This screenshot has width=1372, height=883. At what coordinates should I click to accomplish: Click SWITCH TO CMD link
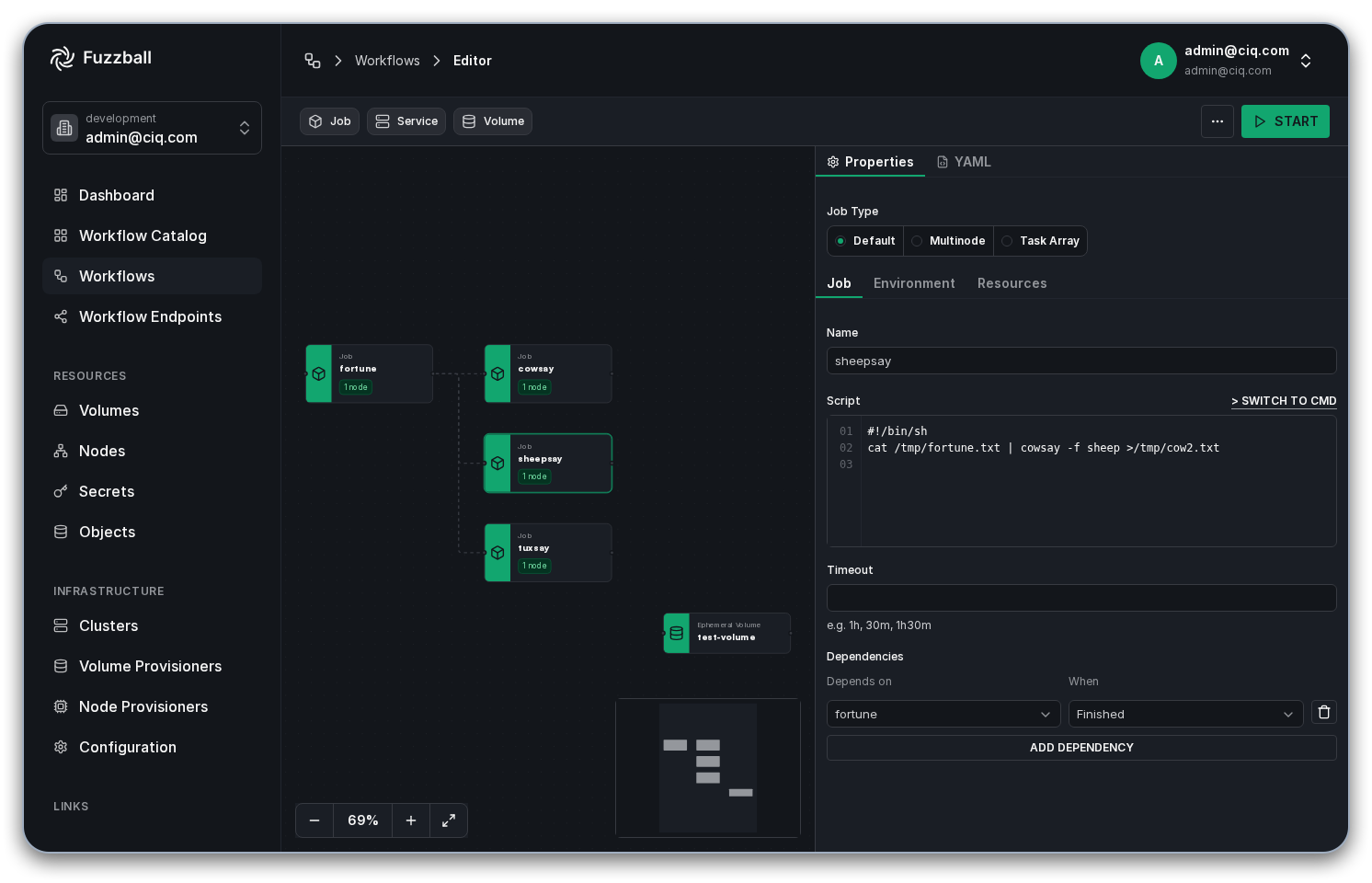pyautogui.click(x=1284, y=401)
